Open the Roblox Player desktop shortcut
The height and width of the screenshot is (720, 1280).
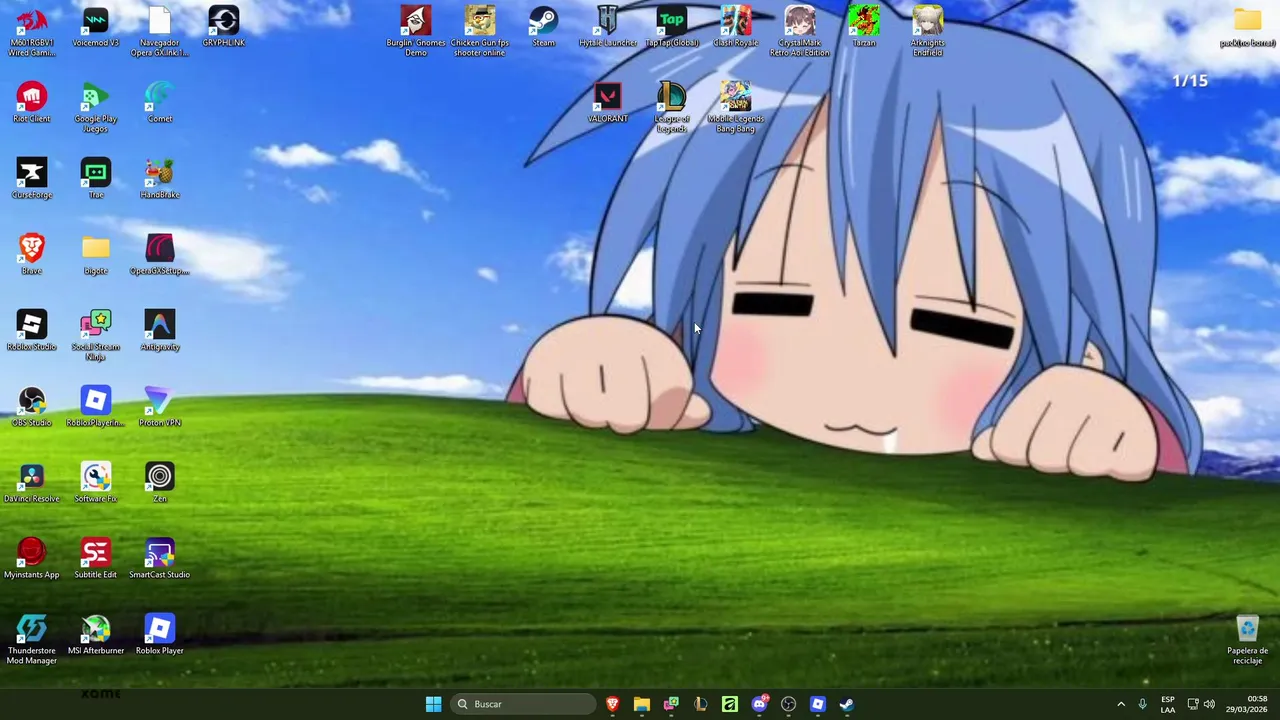159,636
